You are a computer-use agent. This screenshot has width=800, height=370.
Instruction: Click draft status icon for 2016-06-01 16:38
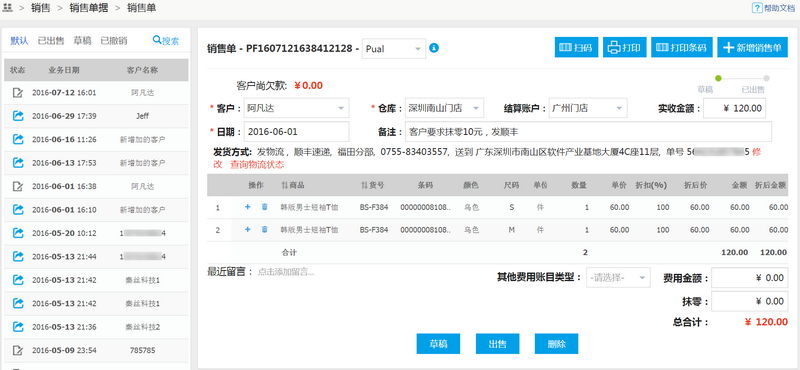(18, 186)
